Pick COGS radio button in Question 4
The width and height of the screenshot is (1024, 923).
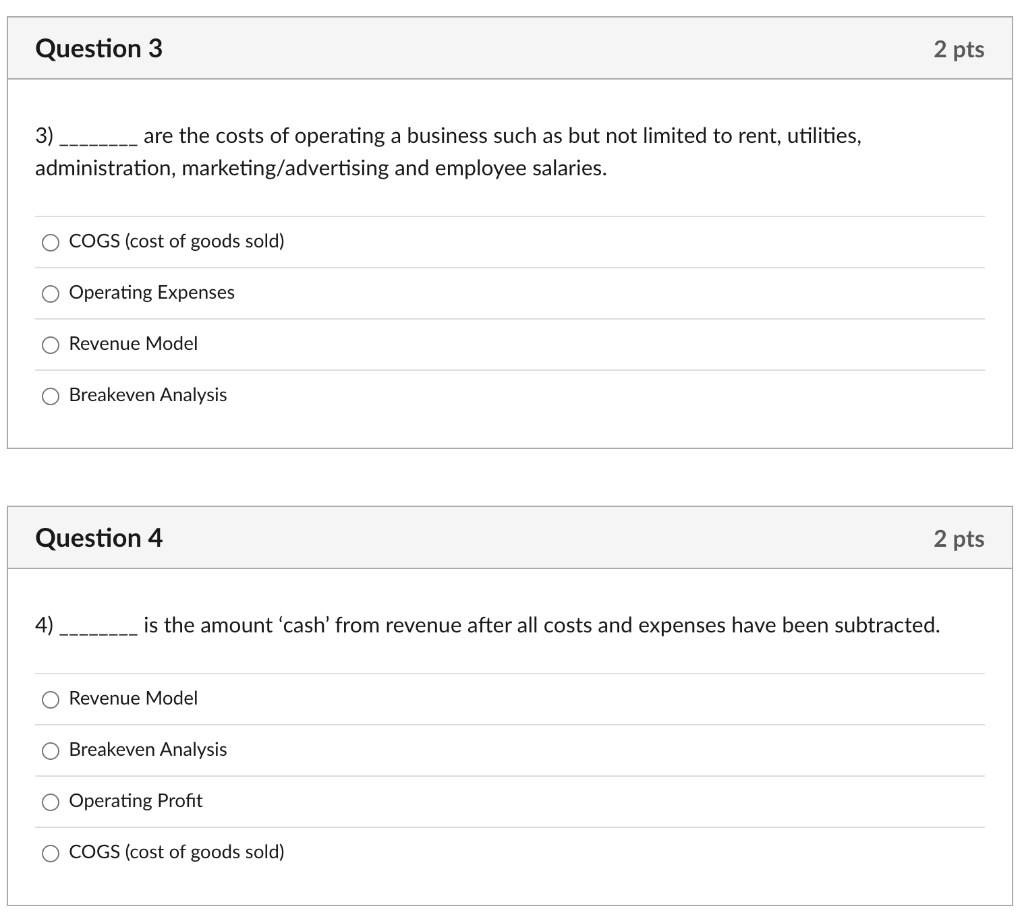50,853
